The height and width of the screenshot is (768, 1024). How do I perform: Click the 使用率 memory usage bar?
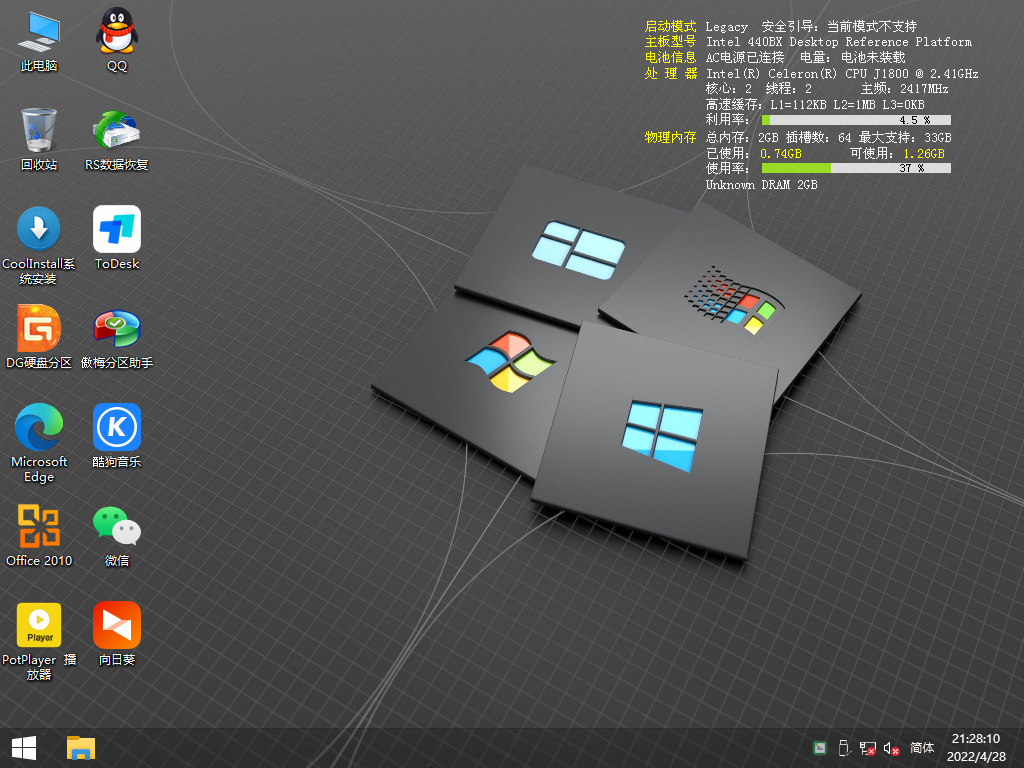[x=856, y=168]
